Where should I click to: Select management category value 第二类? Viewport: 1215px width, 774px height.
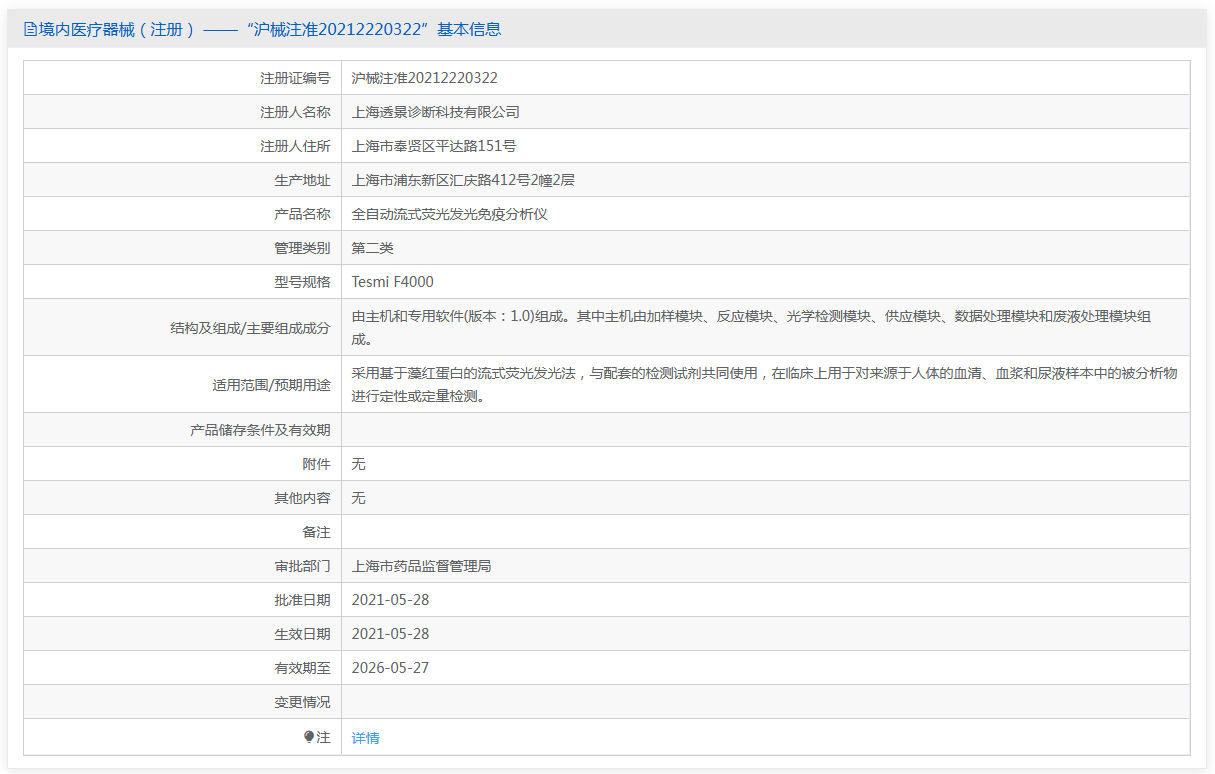[x=373, y=248]
